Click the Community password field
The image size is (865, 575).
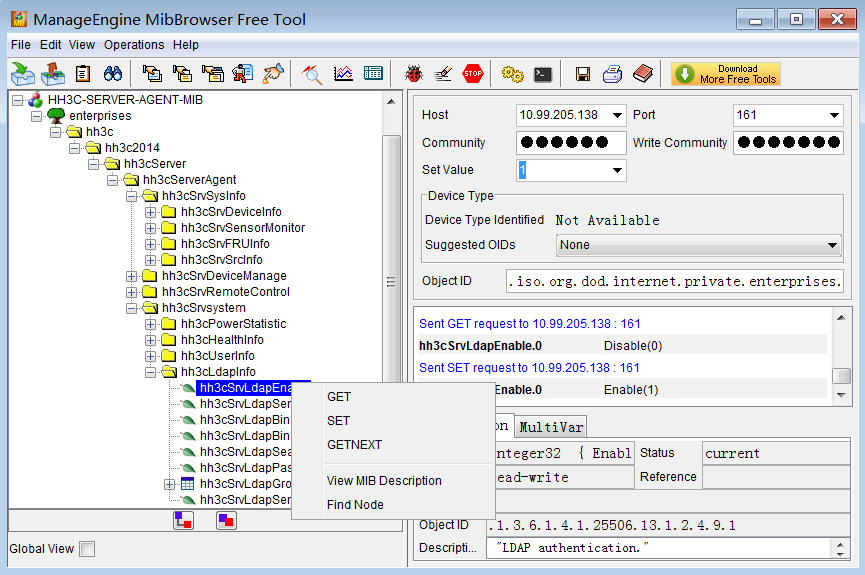571,142
